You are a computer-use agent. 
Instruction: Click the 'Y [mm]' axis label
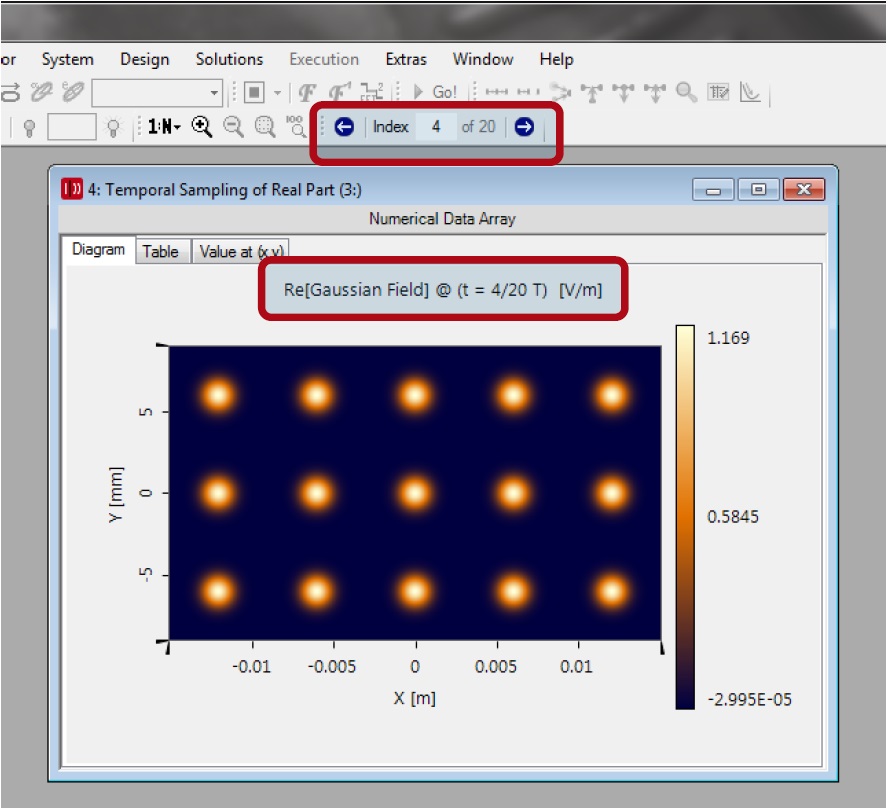pyautogui.click(x=115, y=494)
